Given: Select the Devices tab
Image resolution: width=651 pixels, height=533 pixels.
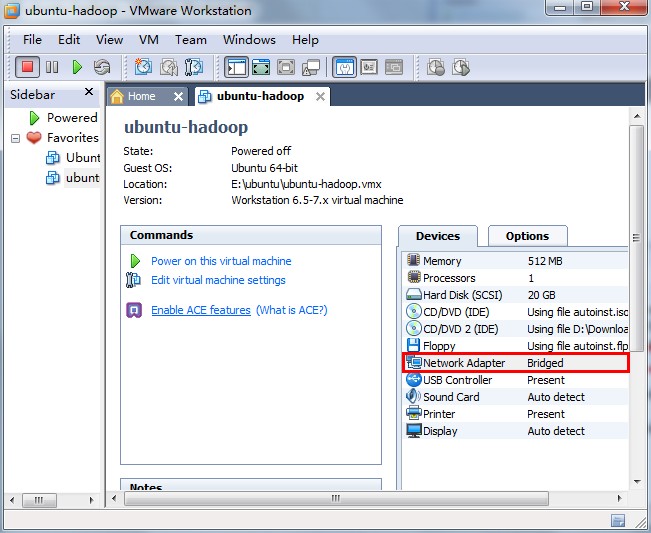Looking at the screenshot, I should 438,236.
